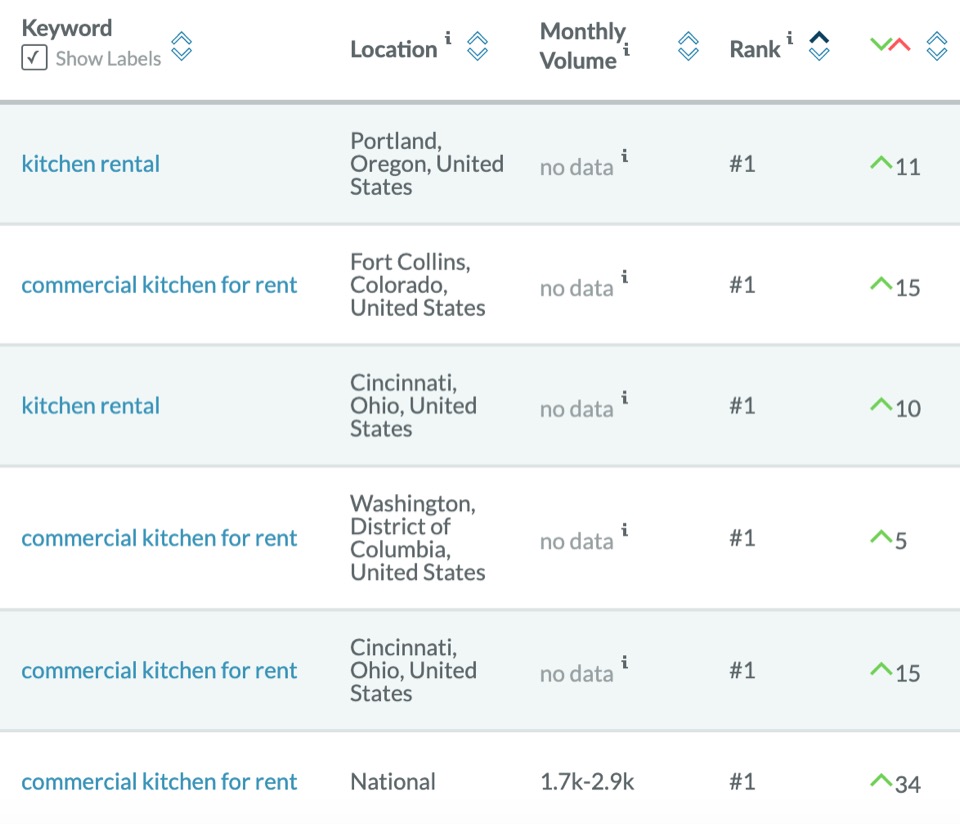Open no data info icon in commercial kitchen Cincinnati row

624,662
